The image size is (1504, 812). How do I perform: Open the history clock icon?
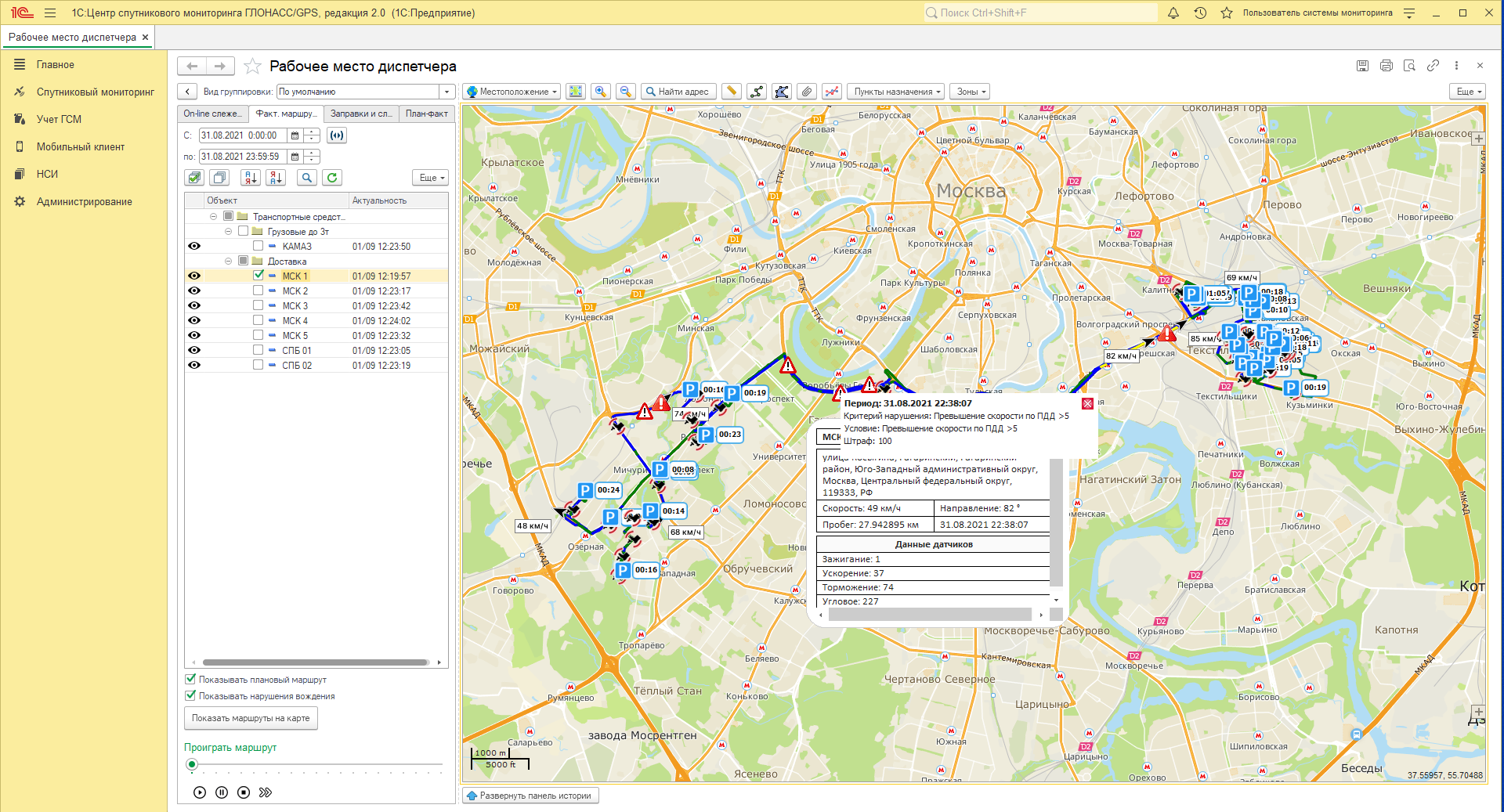[1200, 13]
